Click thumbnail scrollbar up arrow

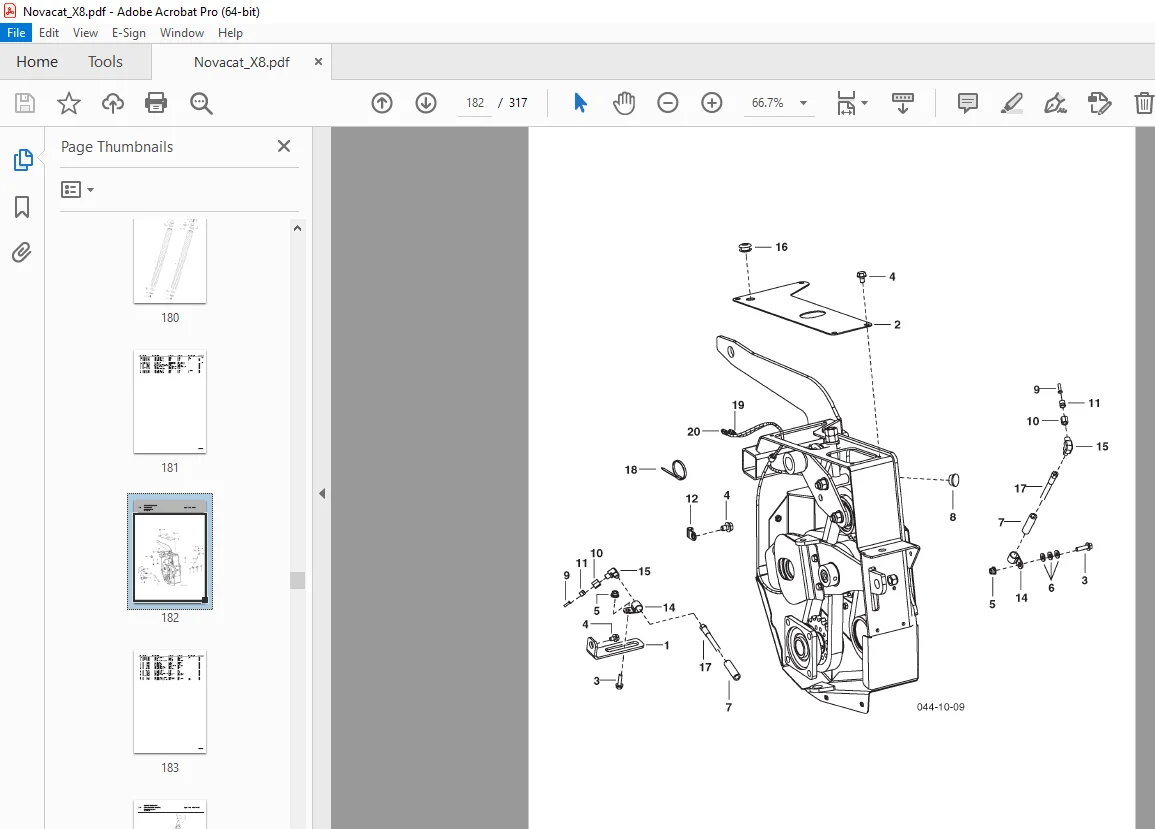(x=298, y=228)
